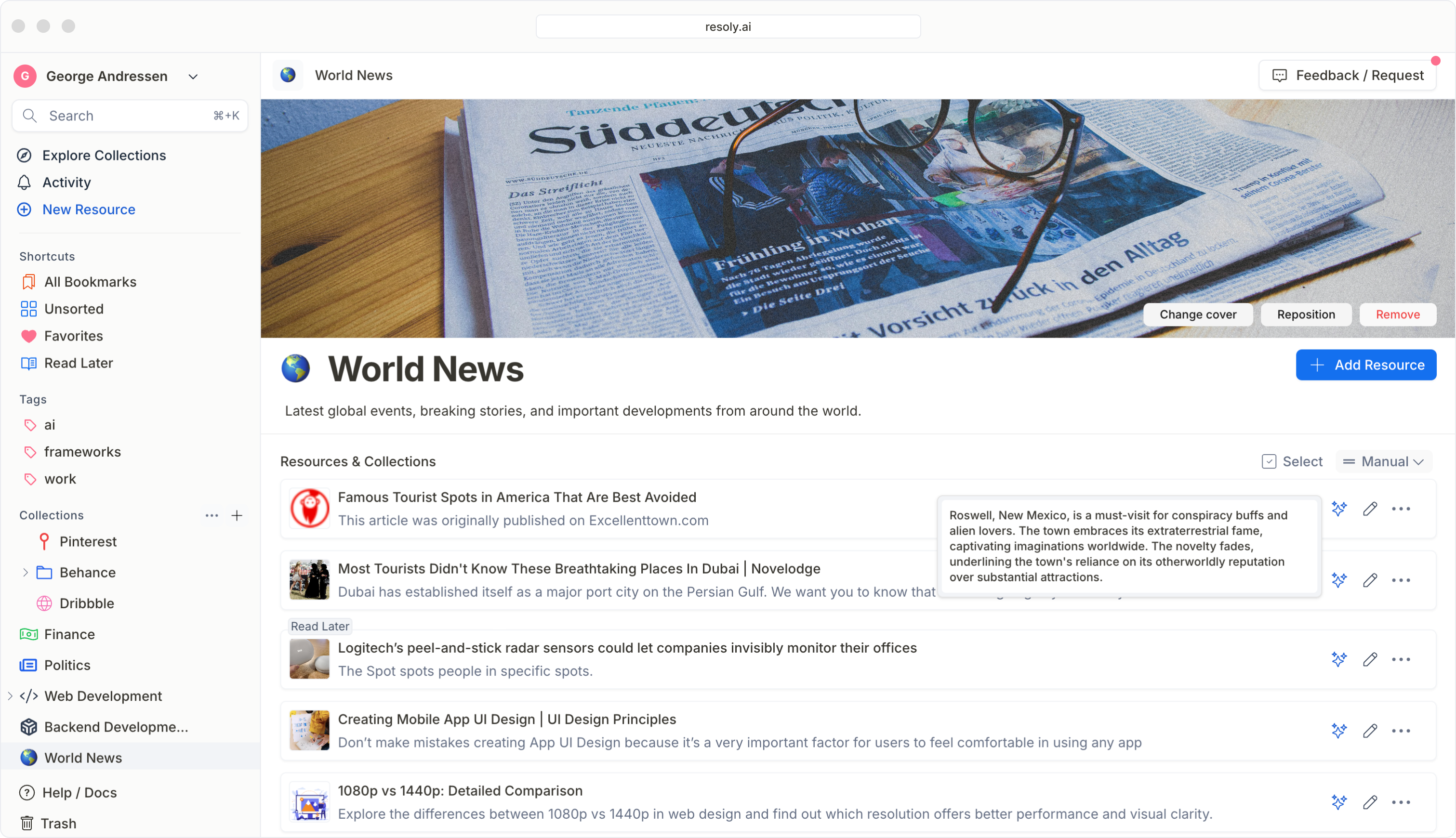Remove the cover image
The image size is (1456, 838).
pyautogui.click(x=1397, y=315)
